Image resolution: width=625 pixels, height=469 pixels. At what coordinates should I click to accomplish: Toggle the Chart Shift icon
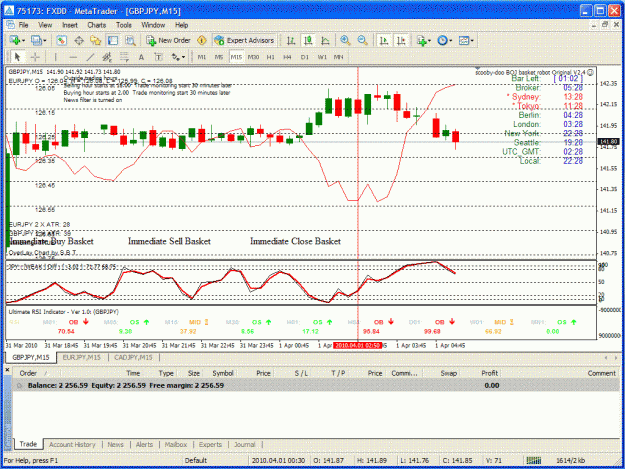tap(401, 40)
